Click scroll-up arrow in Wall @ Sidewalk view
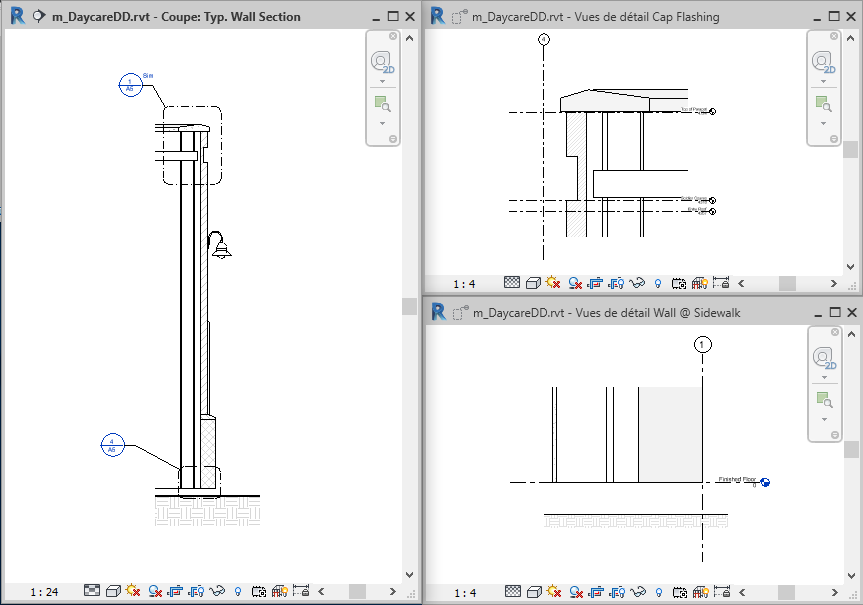The height and width of the screenshot is (605, 863). click(851, 334)
